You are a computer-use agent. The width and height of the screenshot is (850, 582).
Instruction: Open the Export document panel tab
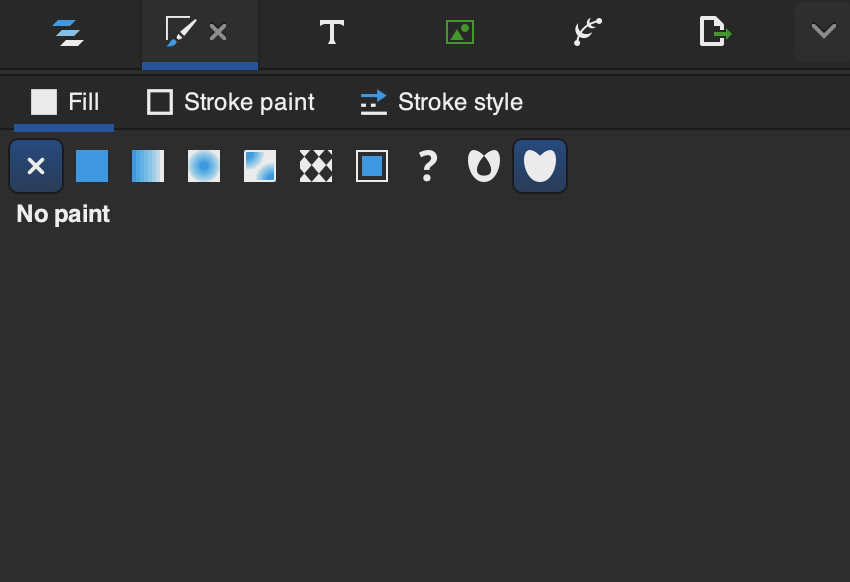tap(714, 33)
